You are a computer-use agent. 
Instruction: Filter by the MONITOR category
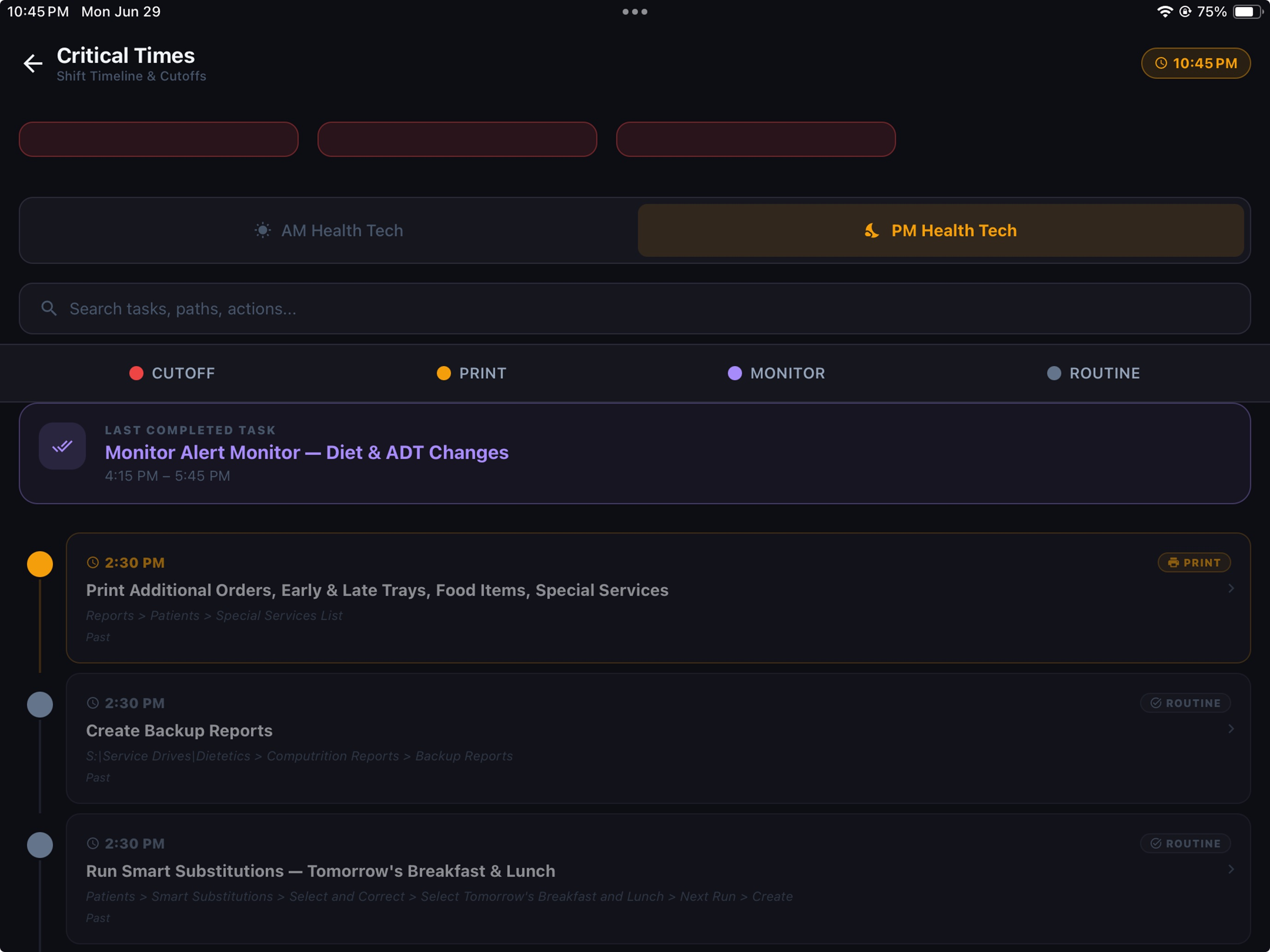(x=776, y=373)
